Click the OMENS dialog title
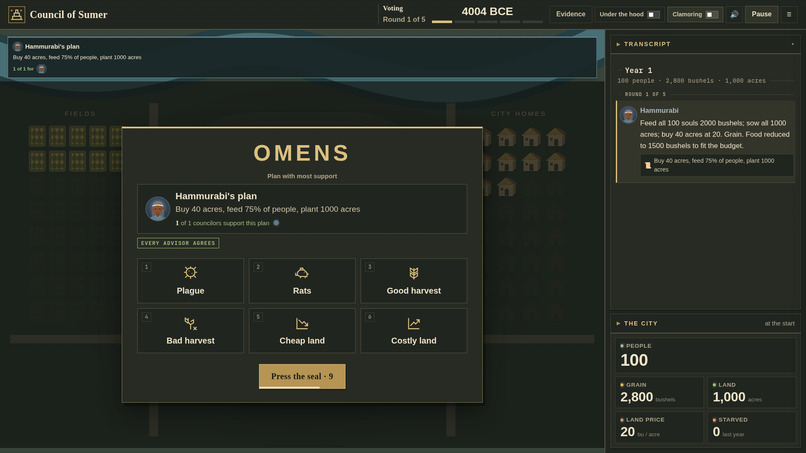The width and height of the screenshot is (806, 453). pos(302,153)
